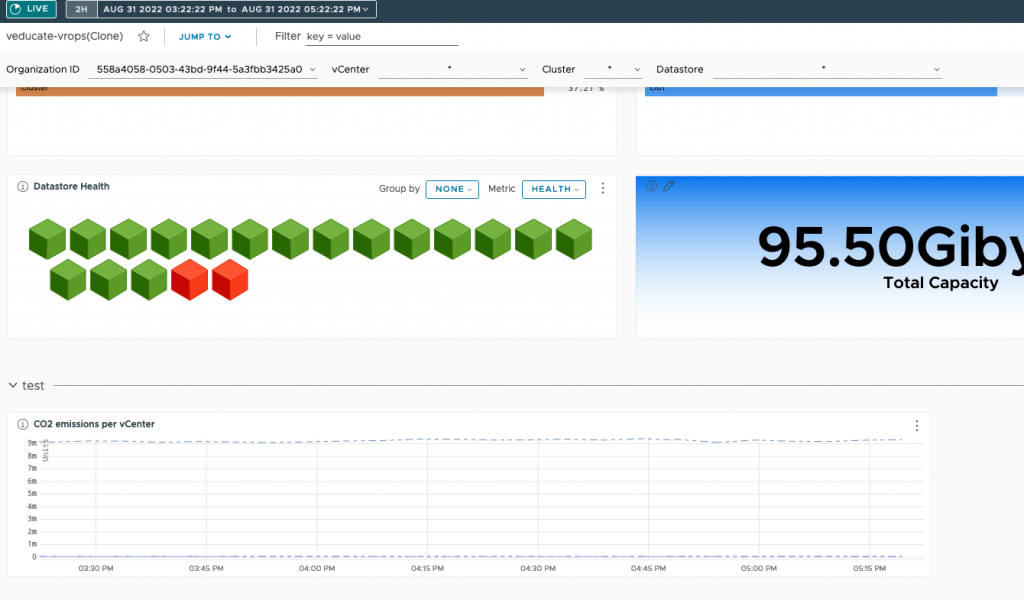Open the JUMP TO menu
The image size is (1024, 600).
[205, 37]
